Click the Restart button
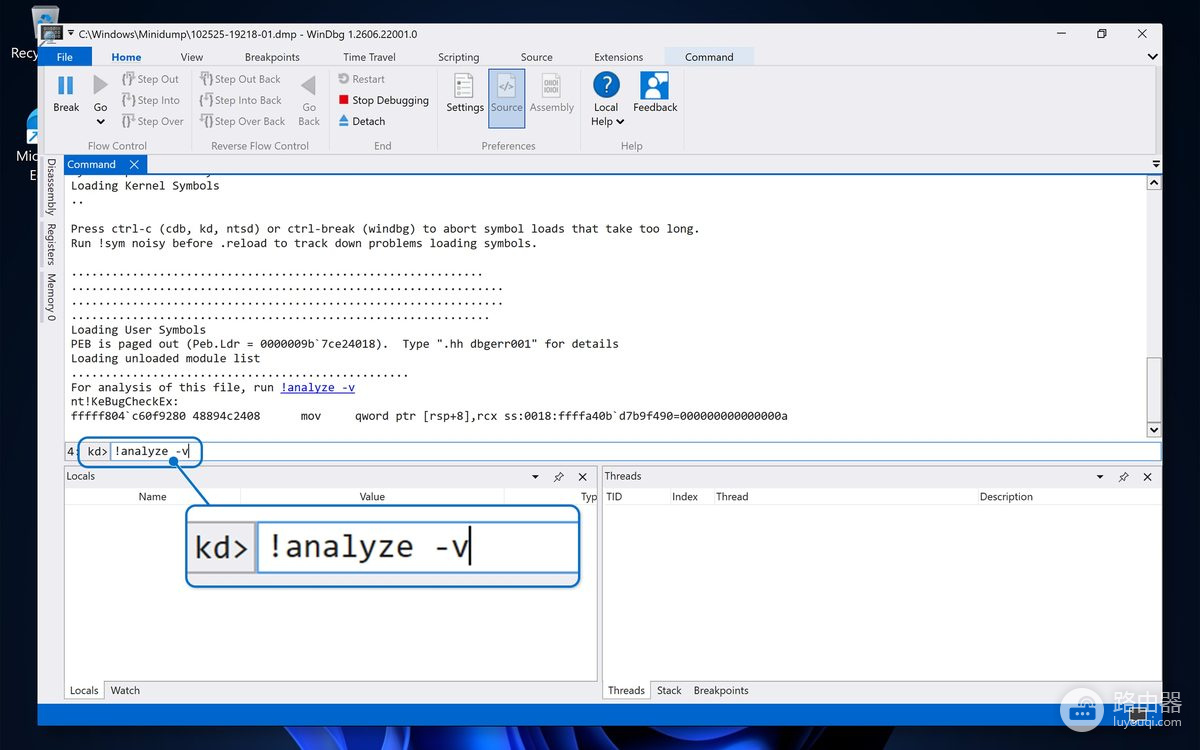 [x=361, y=79]
